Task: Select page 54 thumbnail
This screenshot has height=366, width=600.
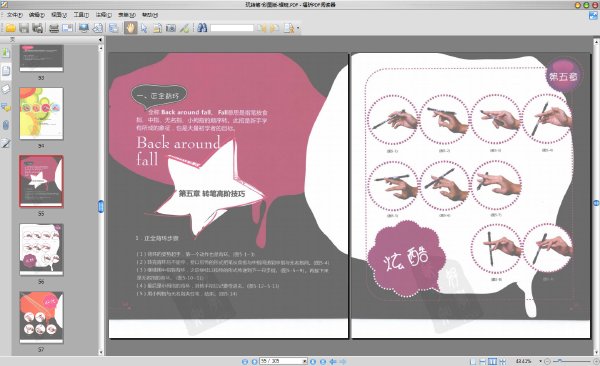Action: 41,113
